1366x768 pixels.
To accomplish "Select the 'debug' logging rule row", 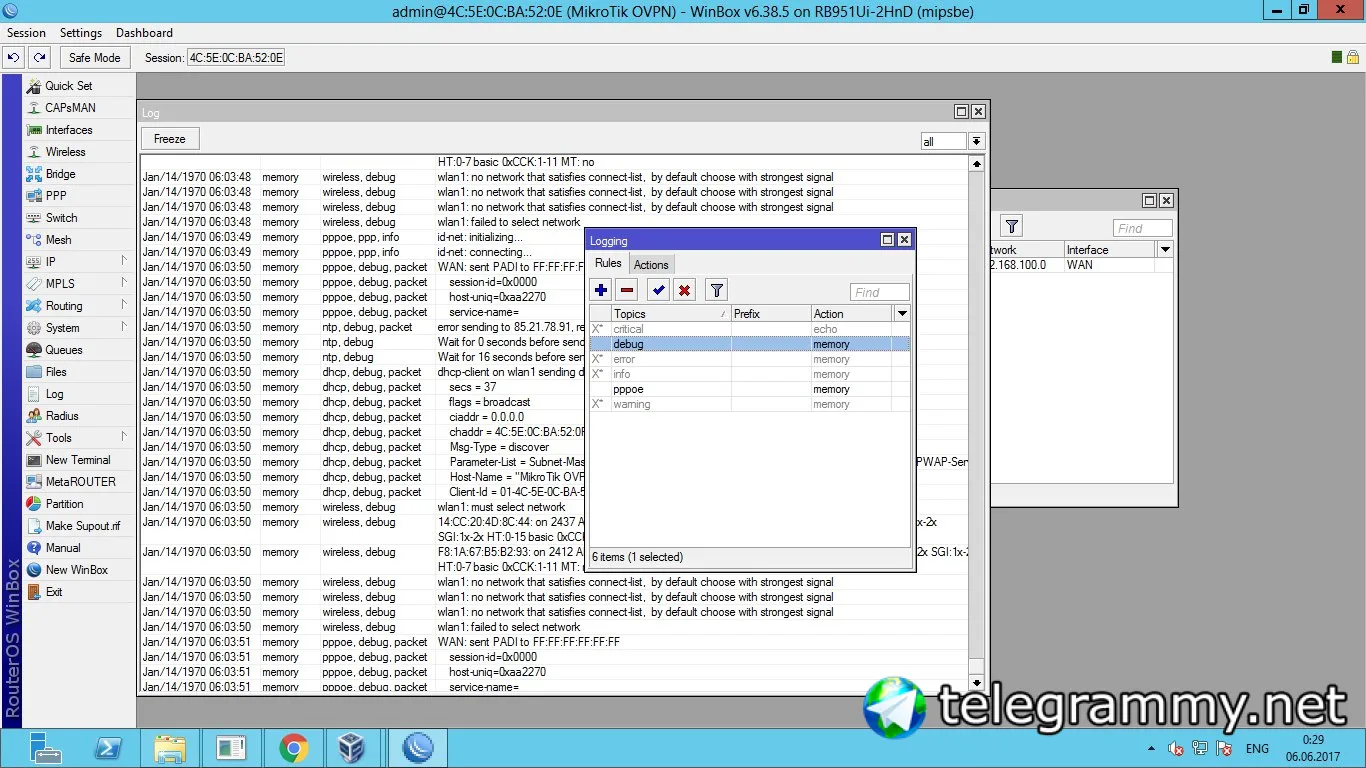I will (750, 344).
